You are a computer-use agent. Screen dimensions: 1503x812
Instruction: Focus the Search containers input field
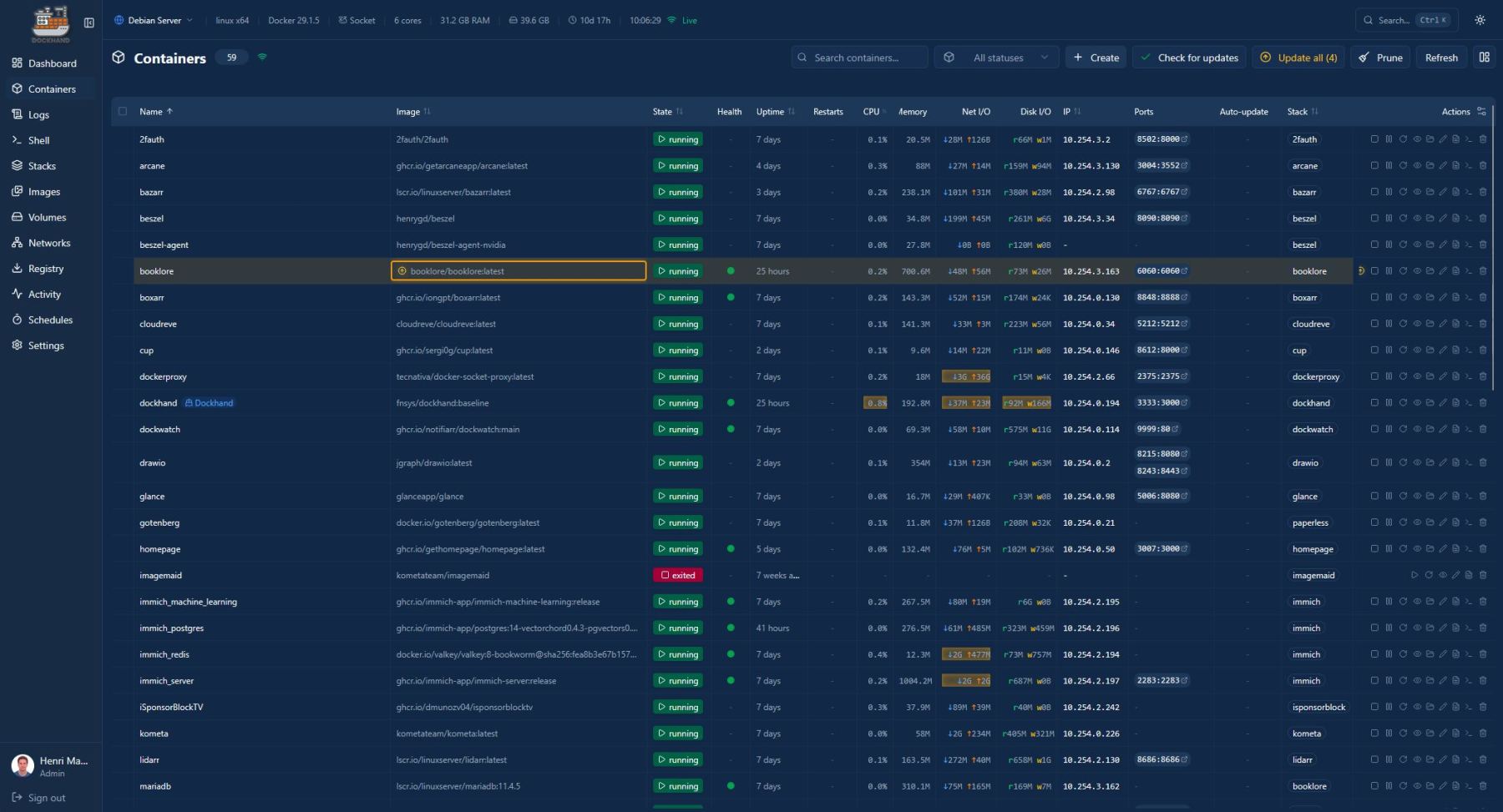coord(860,58)
